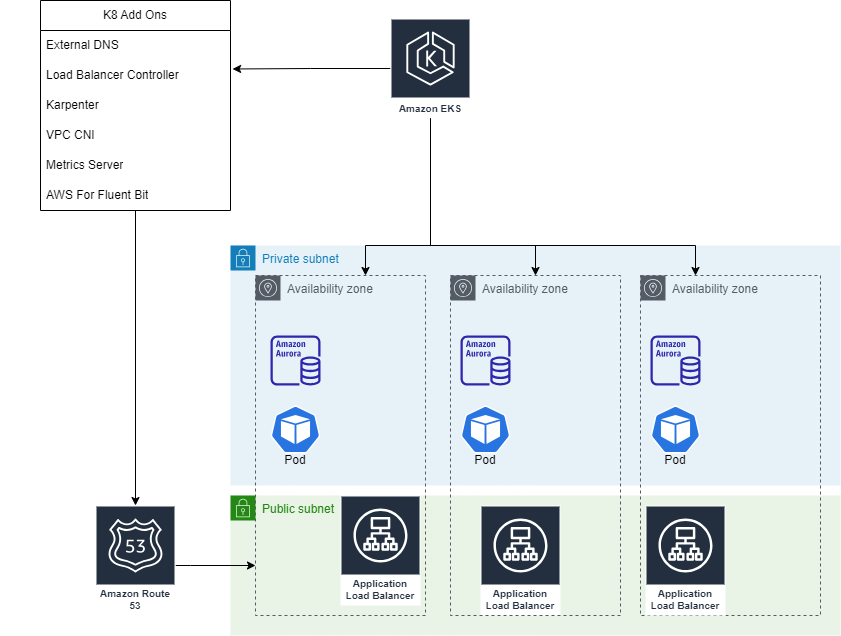Click Application Load Balancer label in right zone
This screenshot has width=841, height=636.
(x=685, y=600)
